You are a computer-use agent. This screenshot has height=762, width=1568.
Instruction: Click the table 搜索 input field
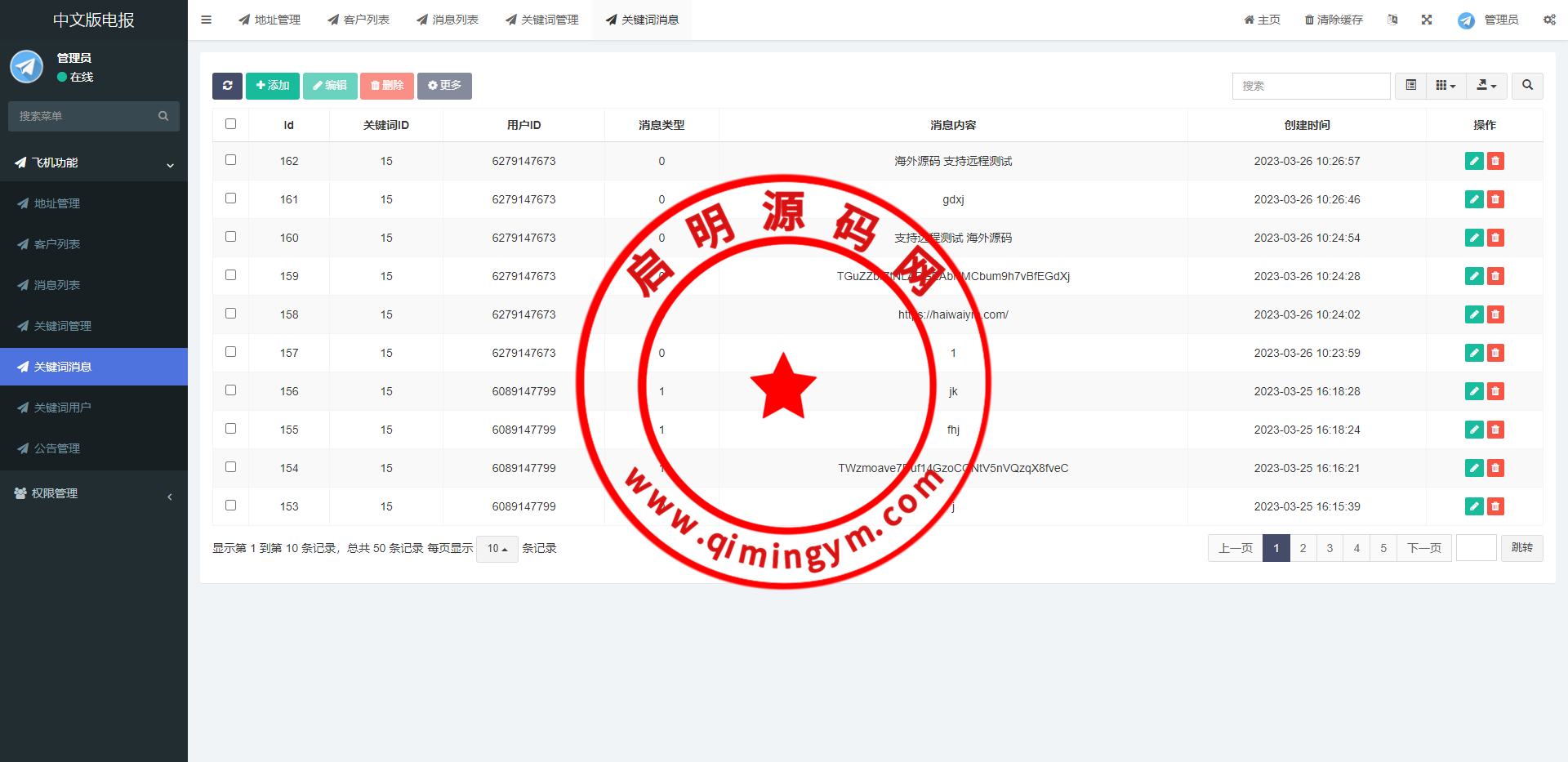(x=1311, y=86)
